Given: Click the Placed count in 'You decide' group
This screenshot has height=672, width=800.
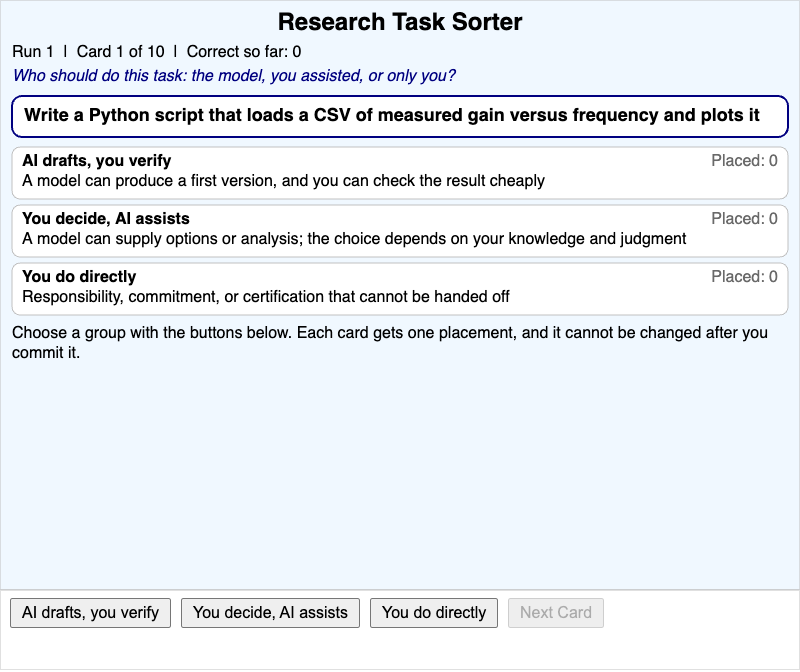Looking at the screenshot, I should pyautogui.click(x=744, y=218).
